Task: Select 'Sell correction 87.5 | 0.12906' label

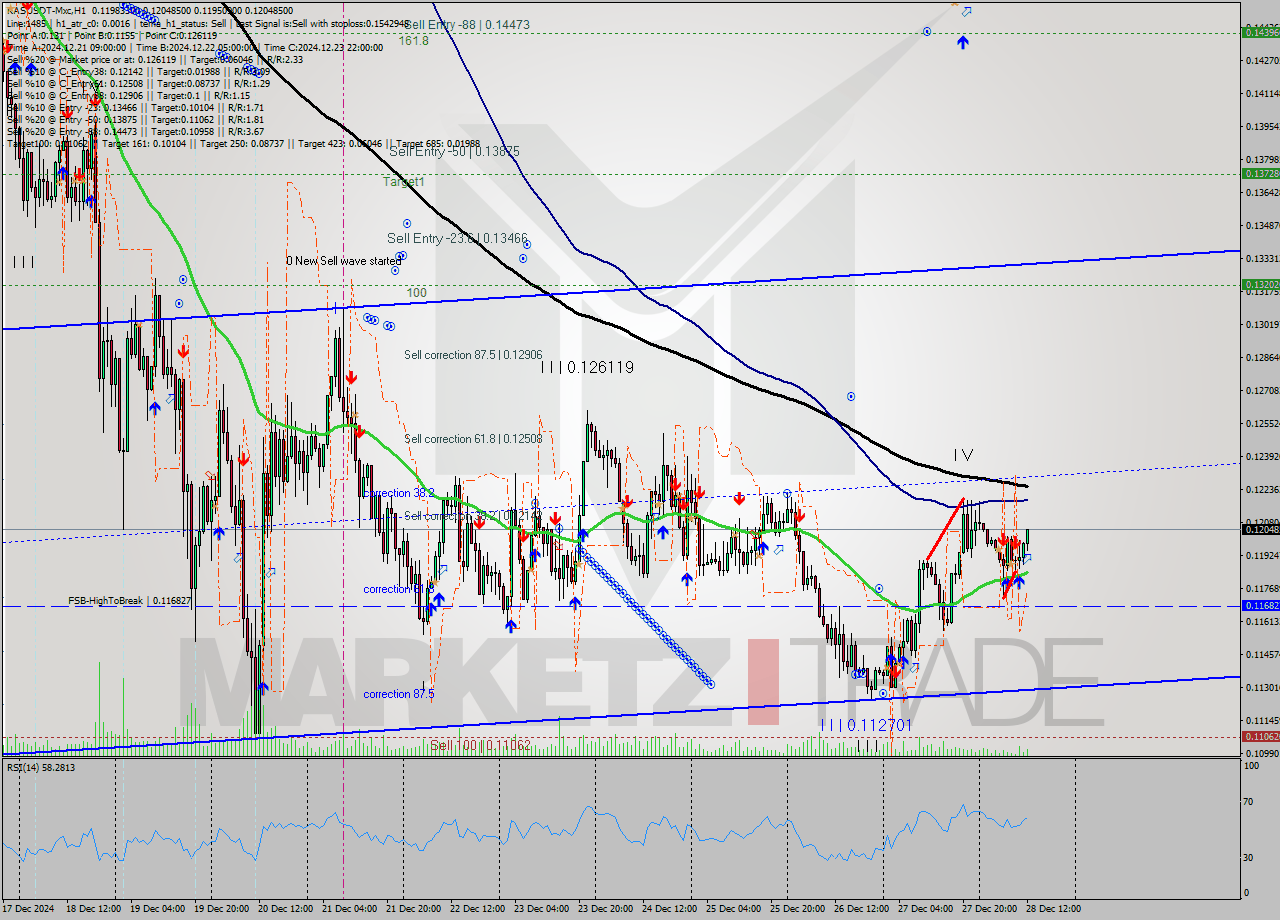Action: tap(473, 355)
